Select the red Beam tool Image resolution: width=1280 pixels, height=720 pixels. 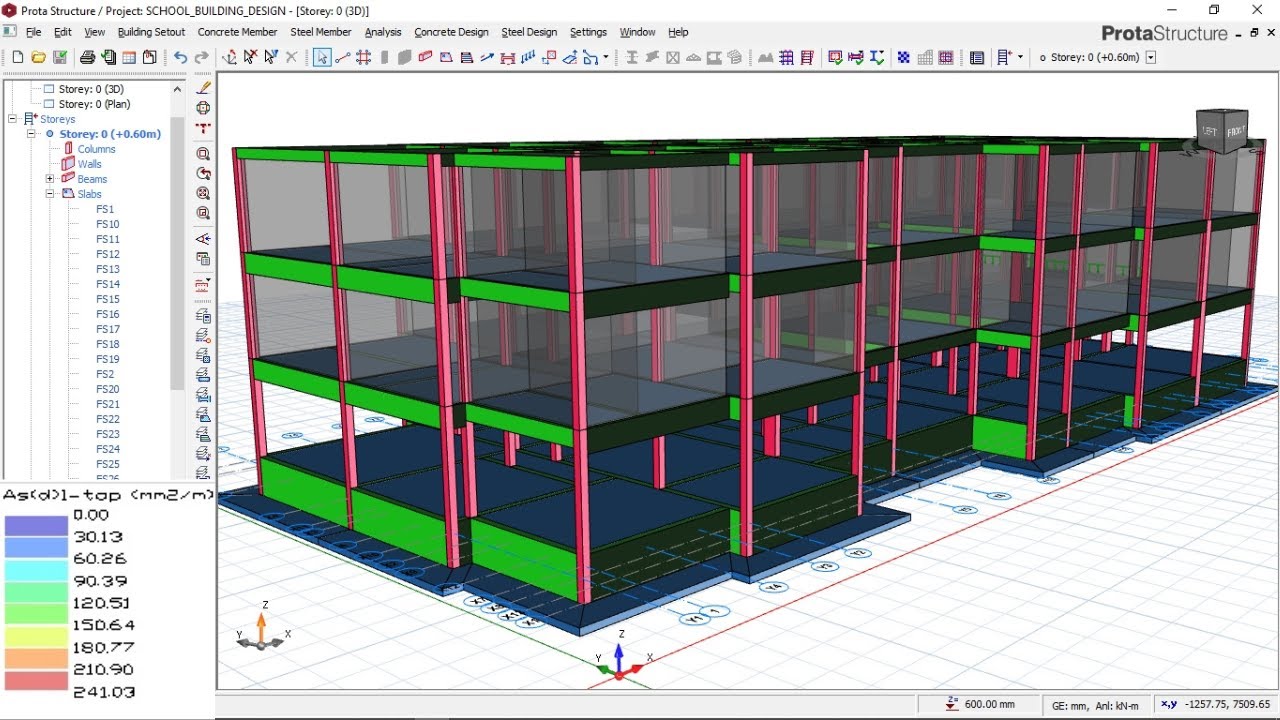[x=426, y=57]
